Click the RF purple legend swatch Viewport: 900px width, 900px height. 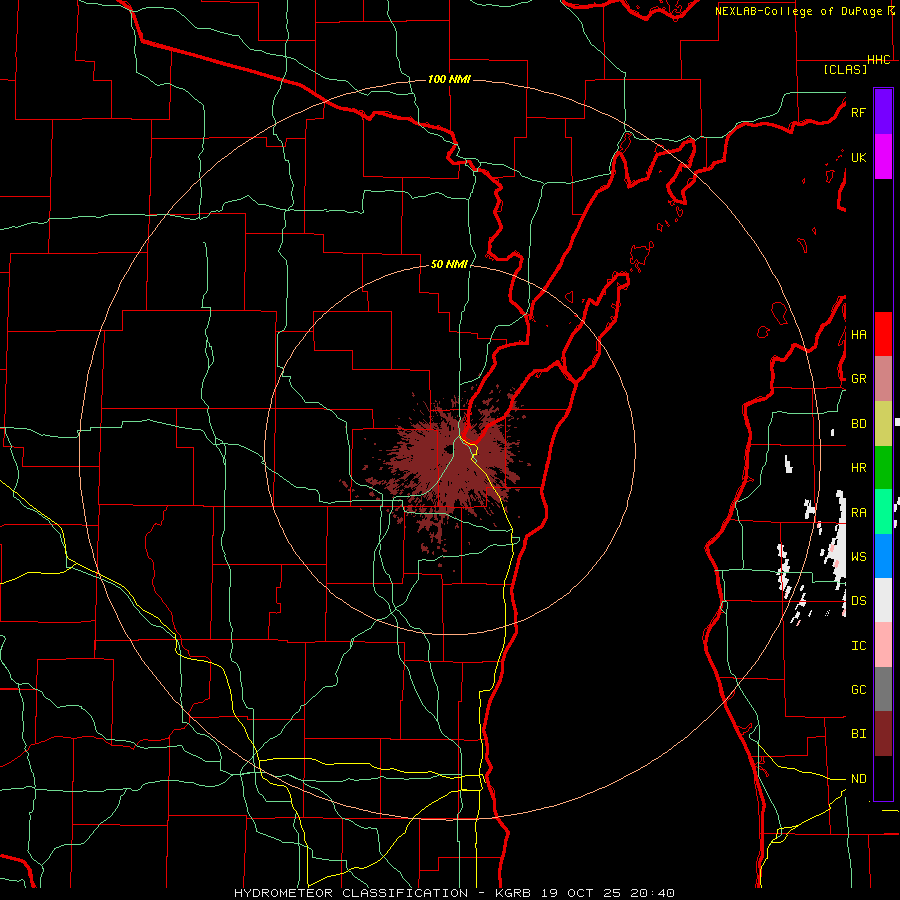point(883,112)
